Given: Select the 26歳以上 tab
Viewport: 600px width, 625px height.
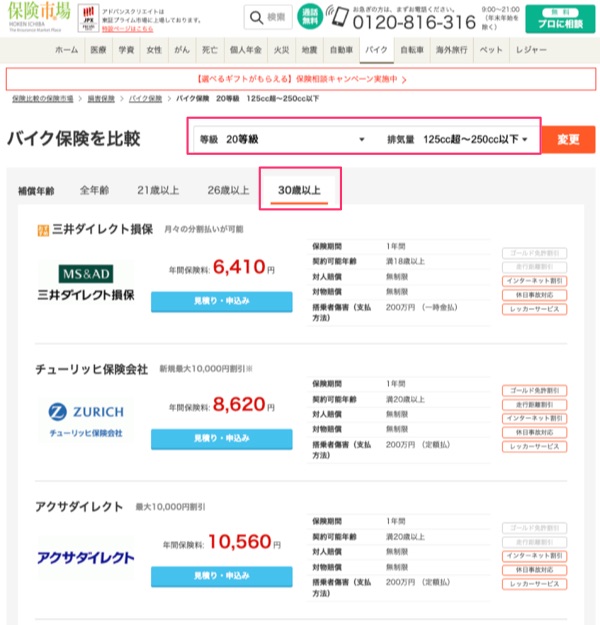Looking at the screenshot, I should coord(228,190).
